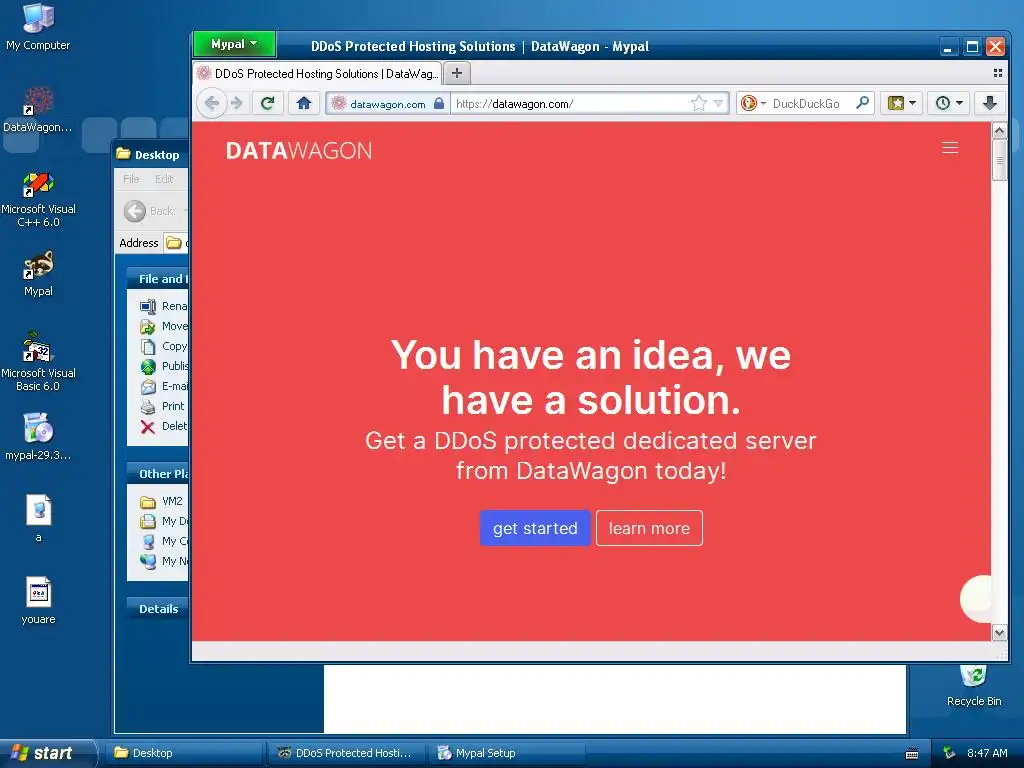
Task: Open the round chat widget bubble
Action: (x=976, y=599)
